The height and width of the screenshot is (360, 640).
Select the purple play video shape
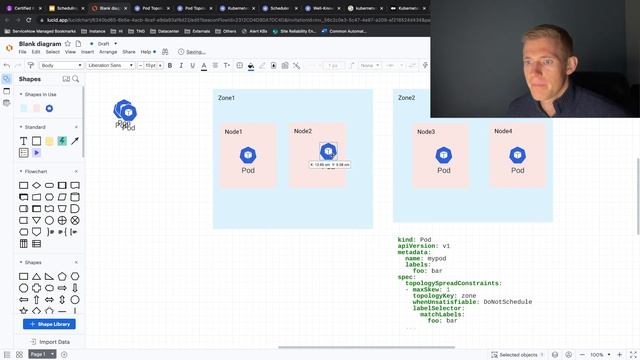pos(36,153)
